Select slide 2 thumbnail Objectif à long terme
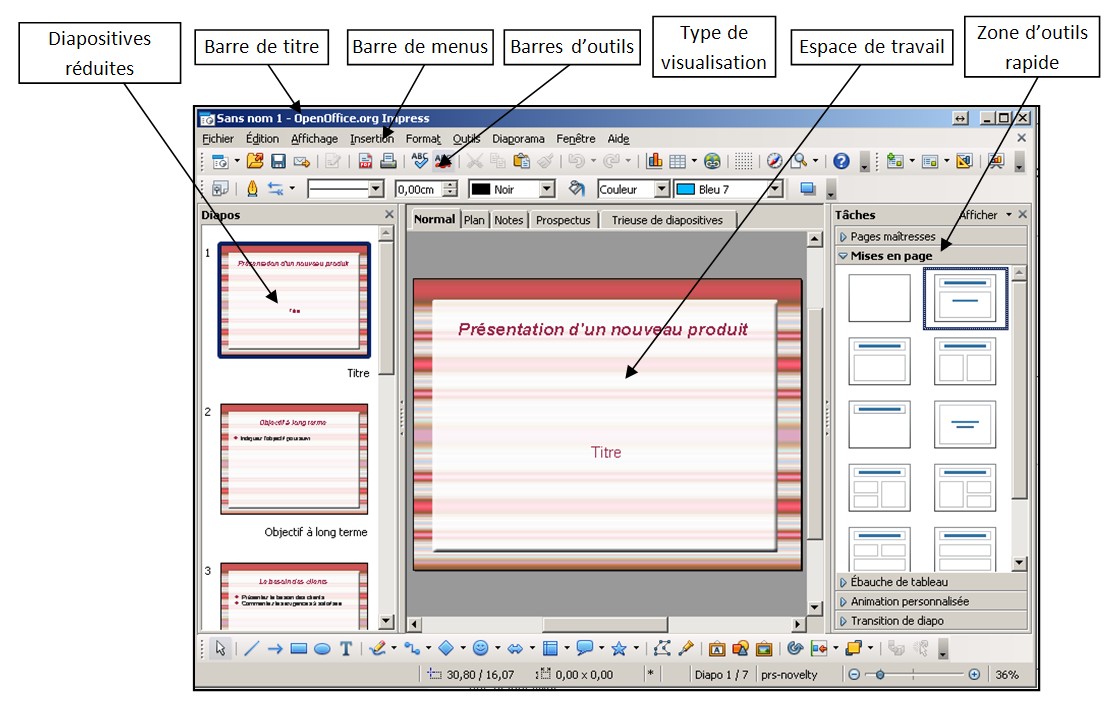Screen dimensions: 1112x702 pyautogui.click(x=294, y=459)
